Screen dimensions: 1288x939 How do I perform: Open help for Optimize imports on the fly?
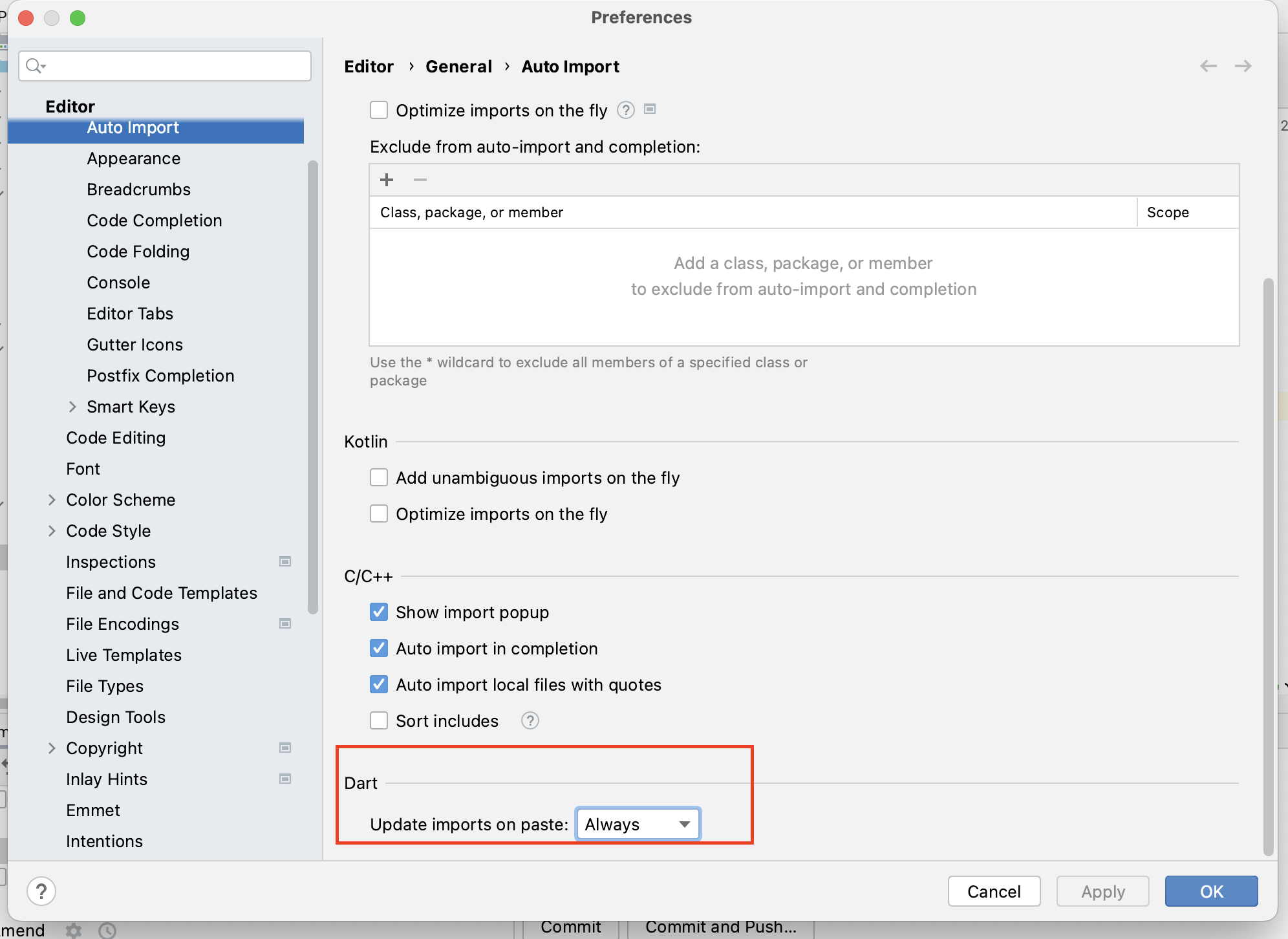click(625, 110)
